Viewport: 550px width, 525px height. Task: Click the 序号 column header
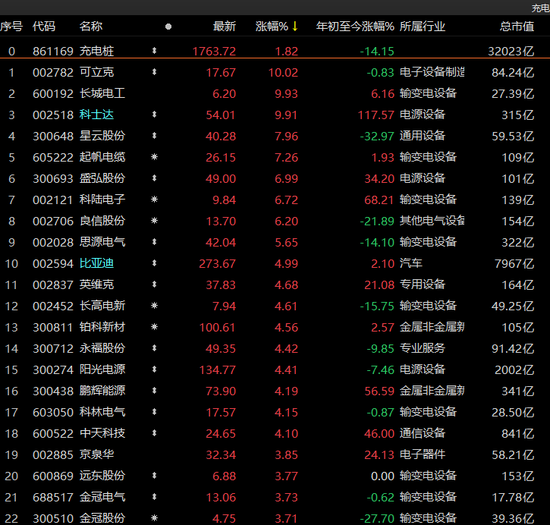(11, 26)
